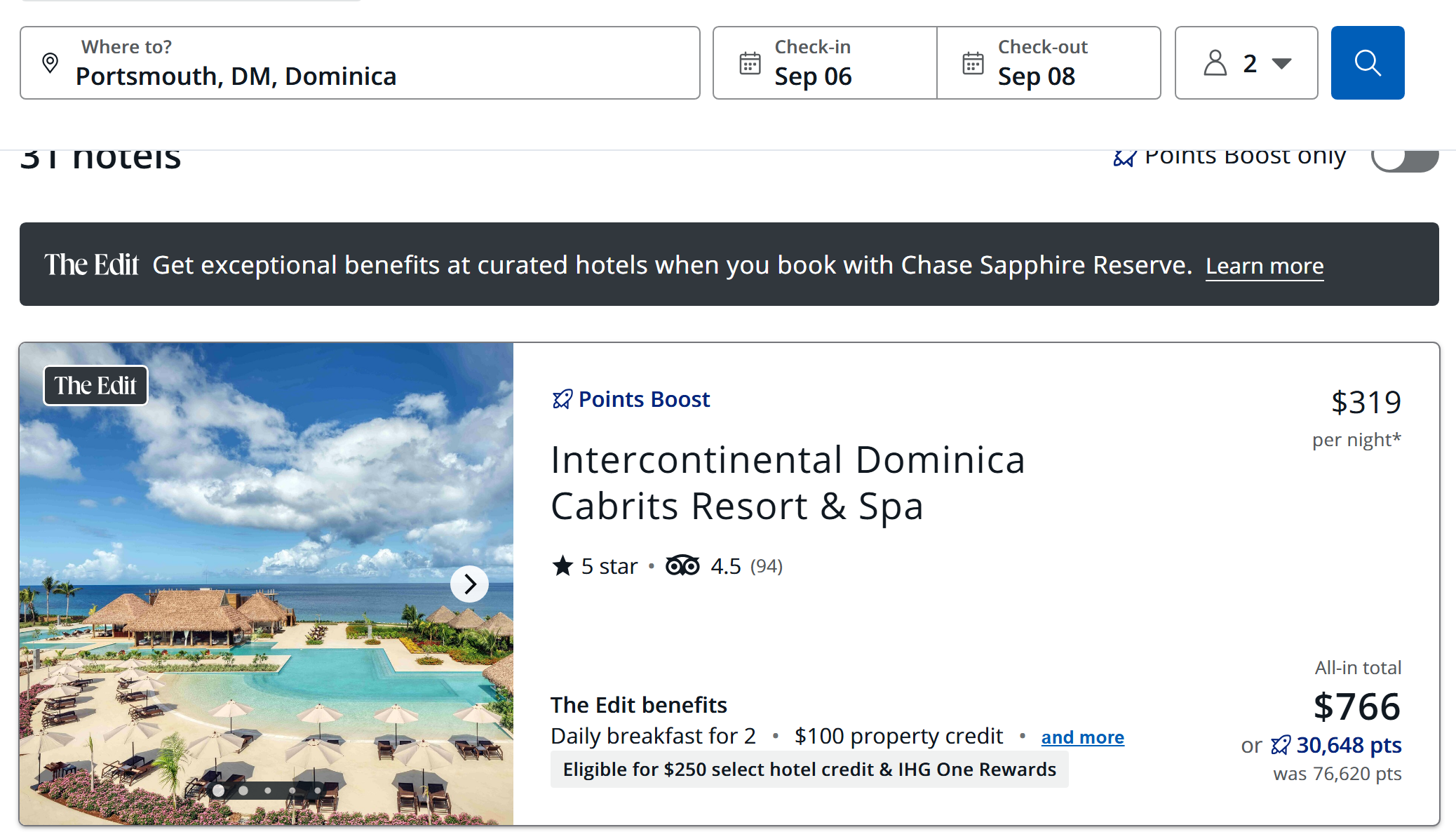Click the location pin icon
The height and width of the screenshot is (832, 1456).
click(50, 63)
